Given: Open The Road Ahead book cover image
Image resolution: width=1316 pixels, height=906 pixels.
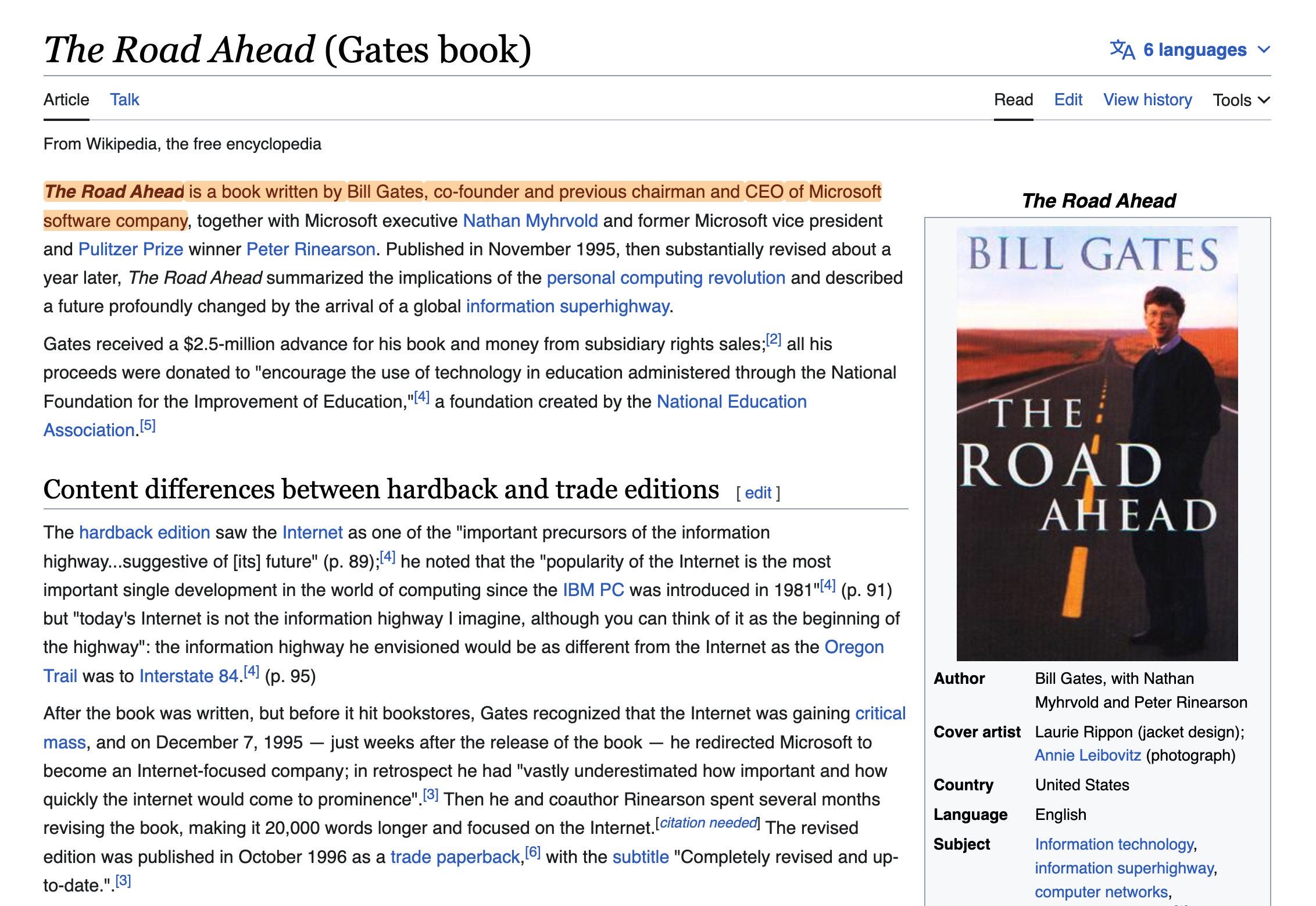Looking at the screenshot, I should coord(1097,443).
